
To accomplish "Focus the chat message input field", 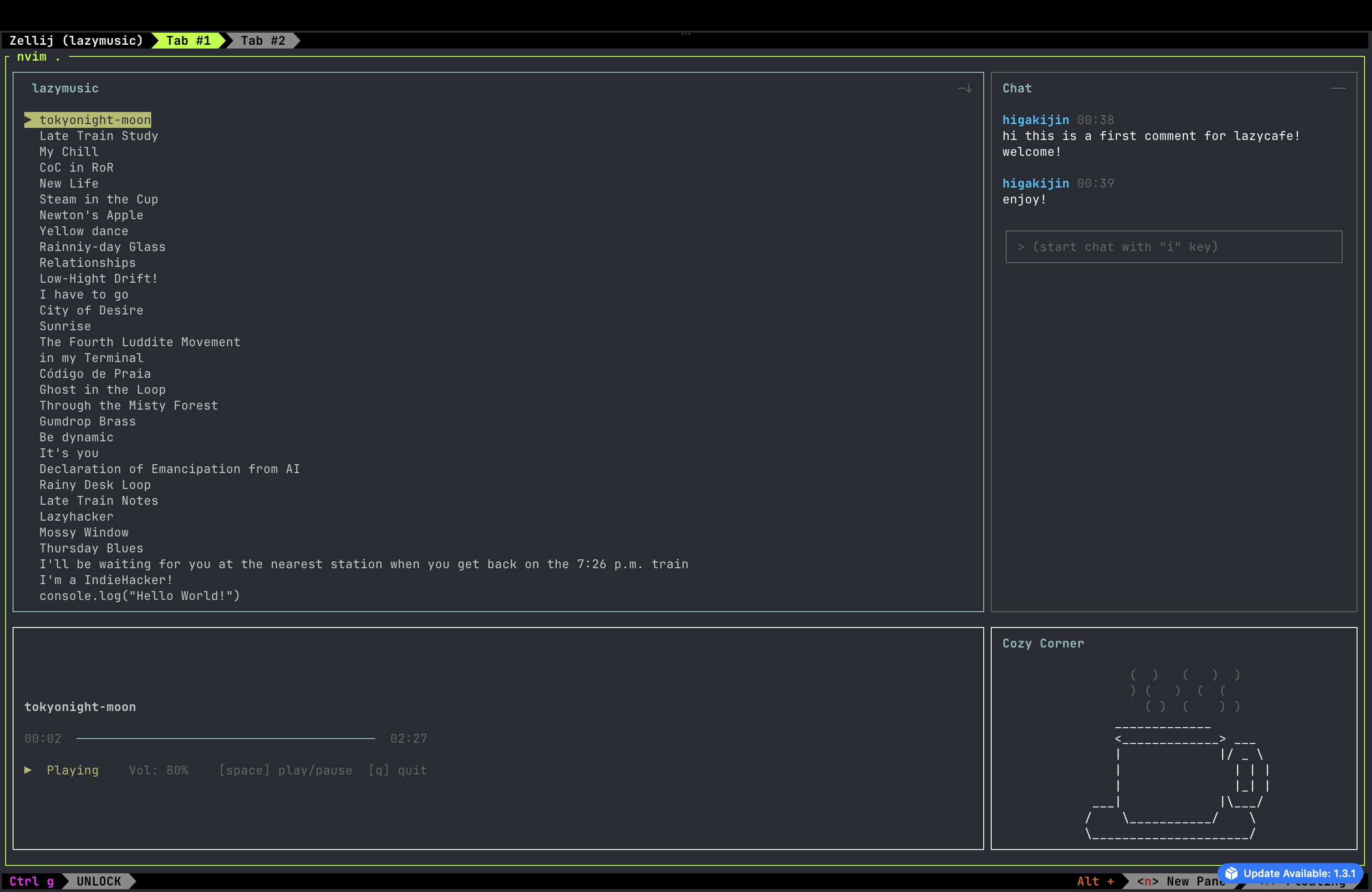I will pos(1174,247).
